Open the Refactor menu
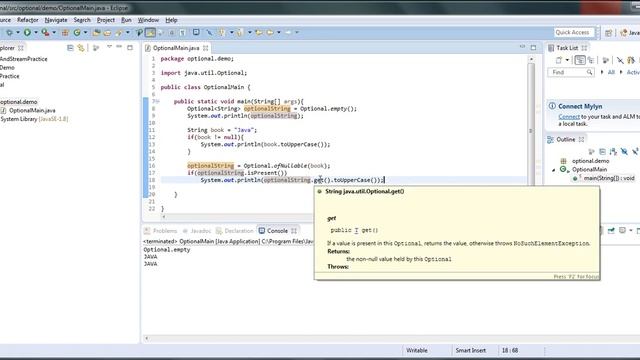The width and height of the screenshot is (640, 360). (x=27, y=20)
